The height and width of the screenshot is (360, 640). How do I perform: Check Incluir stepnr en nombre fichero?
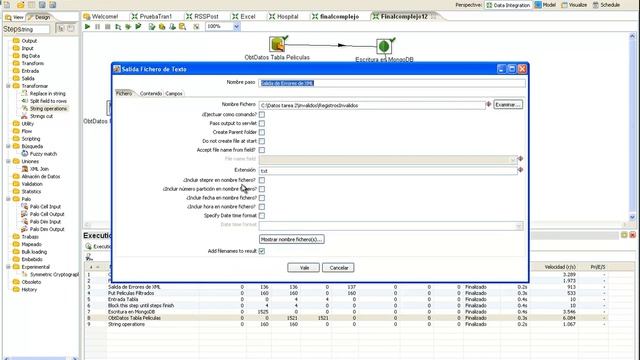click(262, 180)
